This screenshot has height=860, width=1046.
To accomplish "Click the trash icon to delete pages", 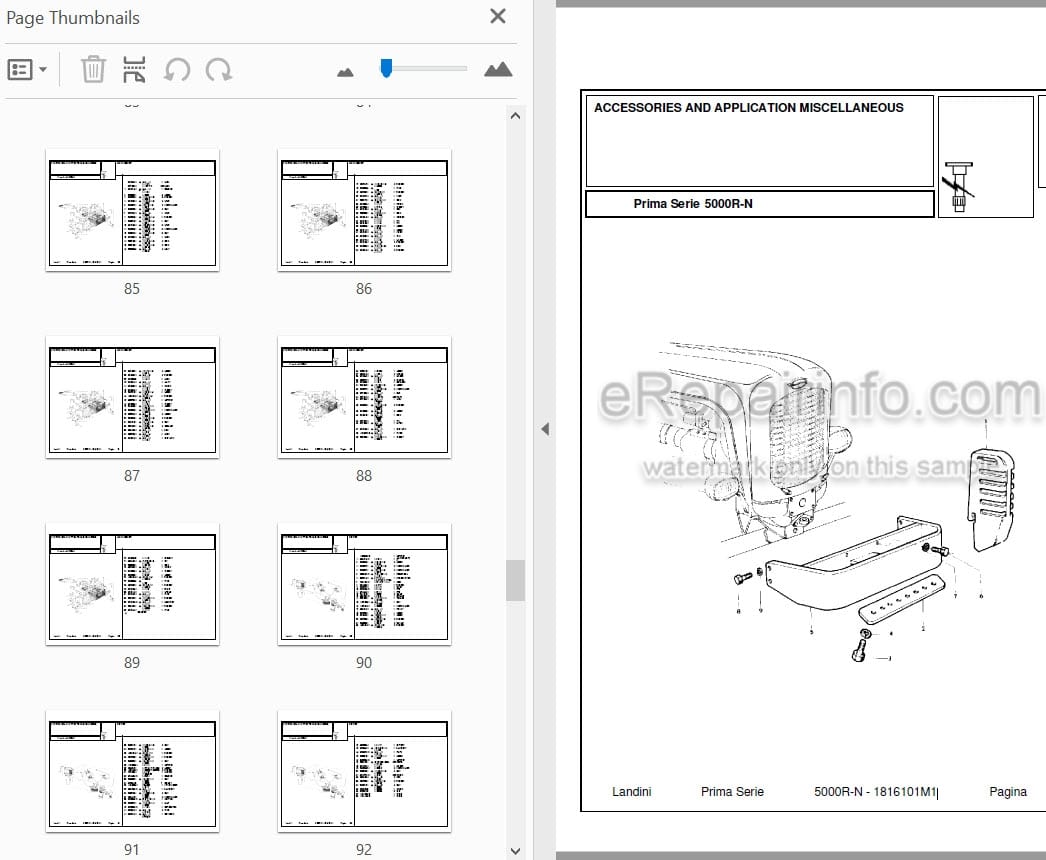I will [93, 69].
